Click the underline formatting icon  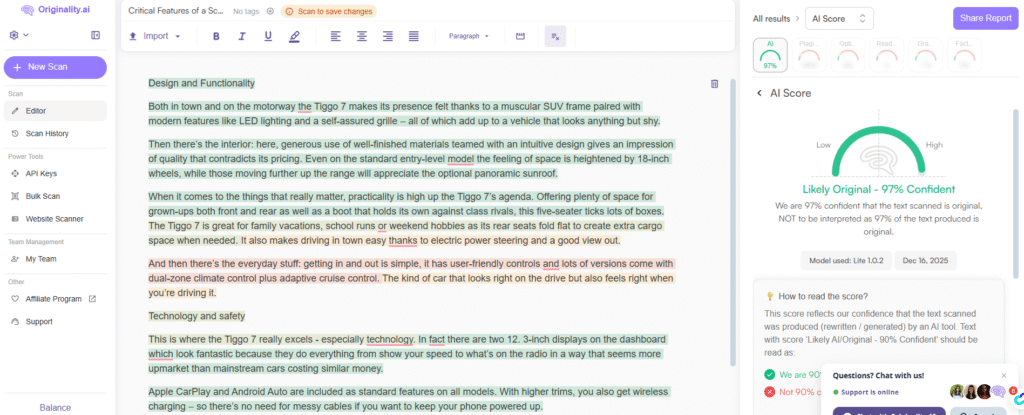coord(268,36)
